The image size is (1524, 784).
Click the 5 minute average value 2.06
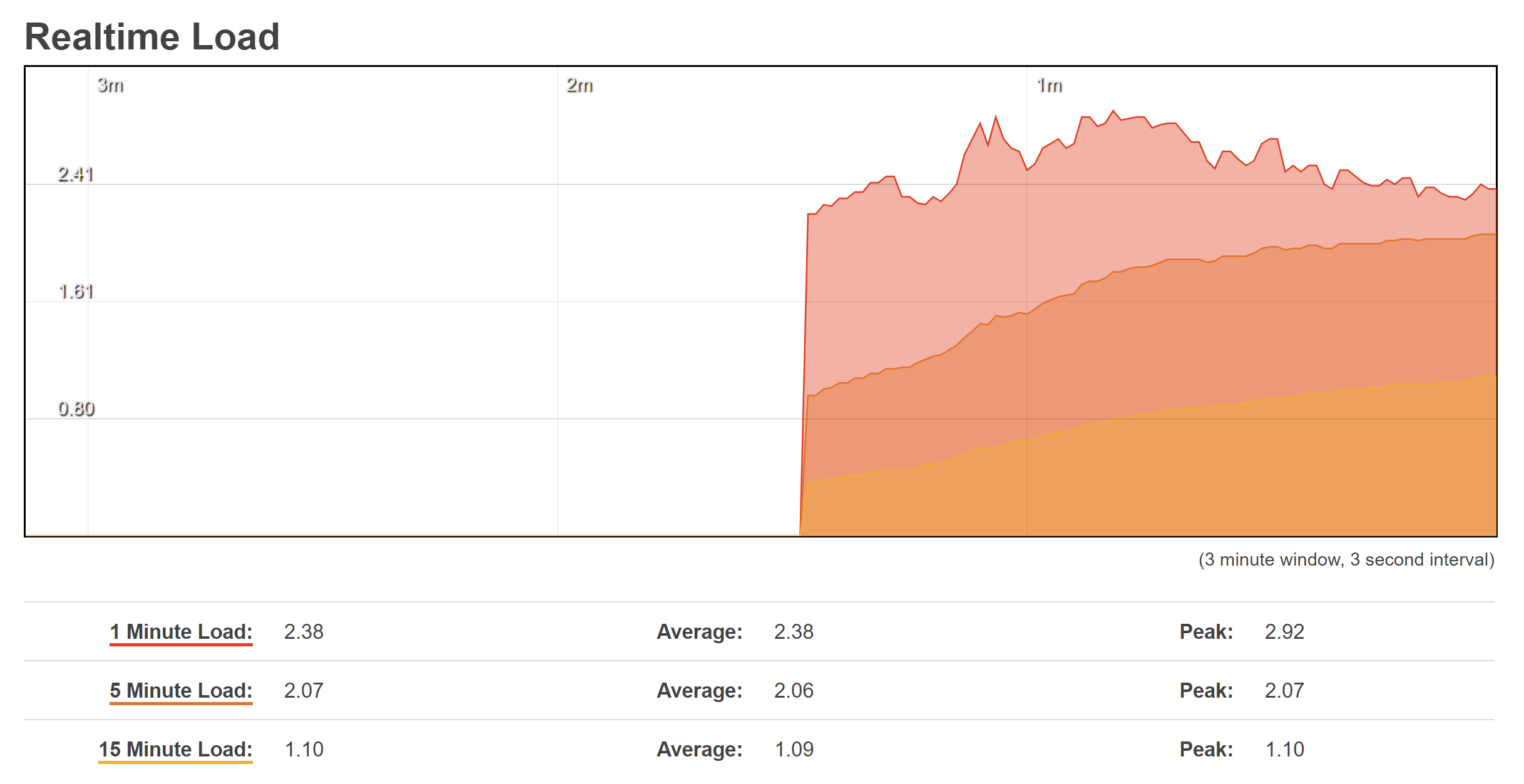click(794, 690)
